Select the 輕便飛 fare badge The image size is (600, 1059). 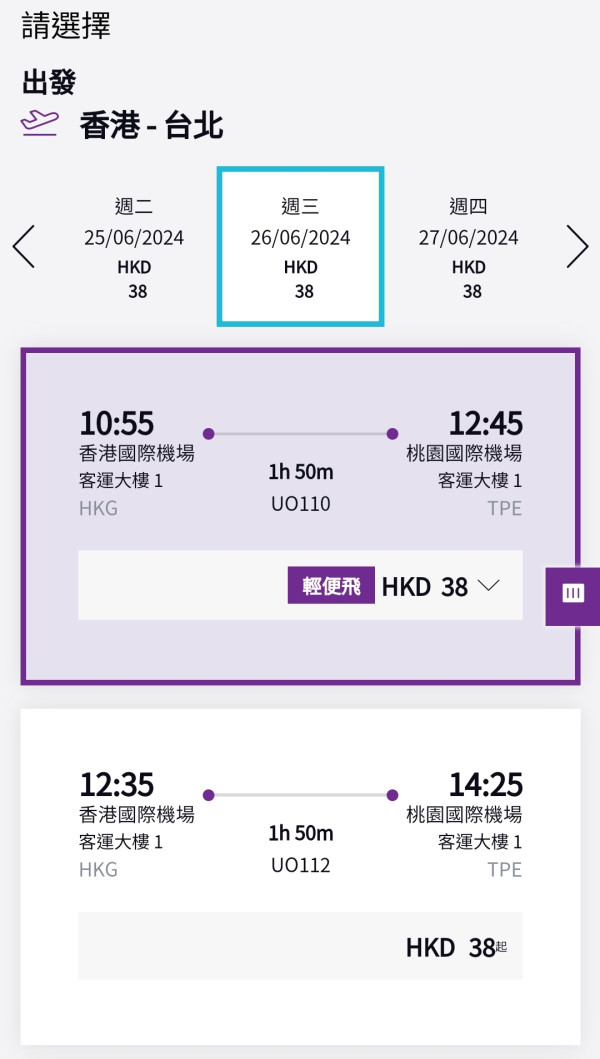click(x=330, y=587)
